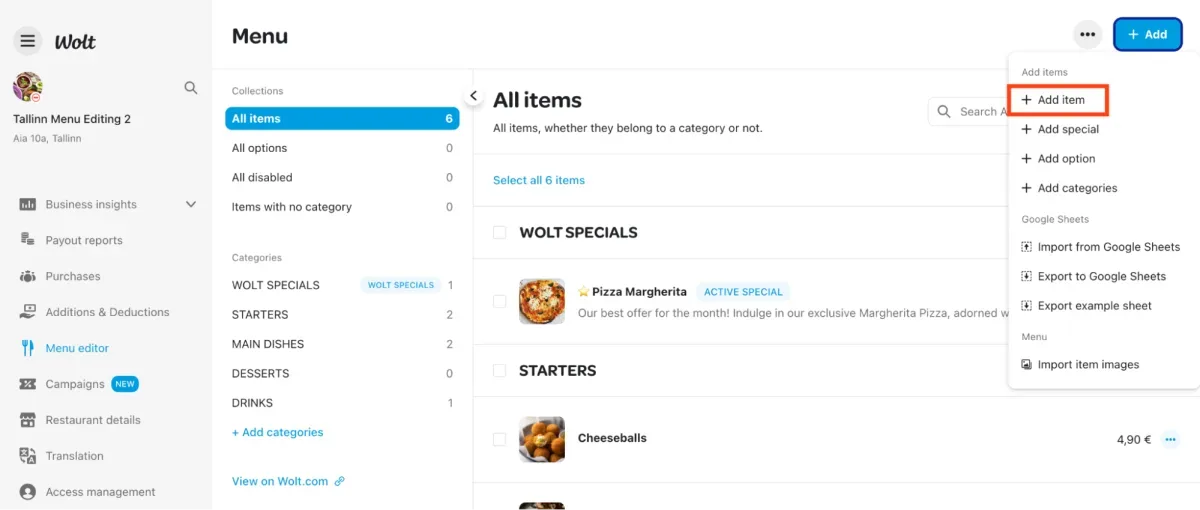The width and height of the screenshot is (1200, 510).
Task: Open the Cheeseballs item options menu
Action: pyautogui.click(x=1170, y=439)
